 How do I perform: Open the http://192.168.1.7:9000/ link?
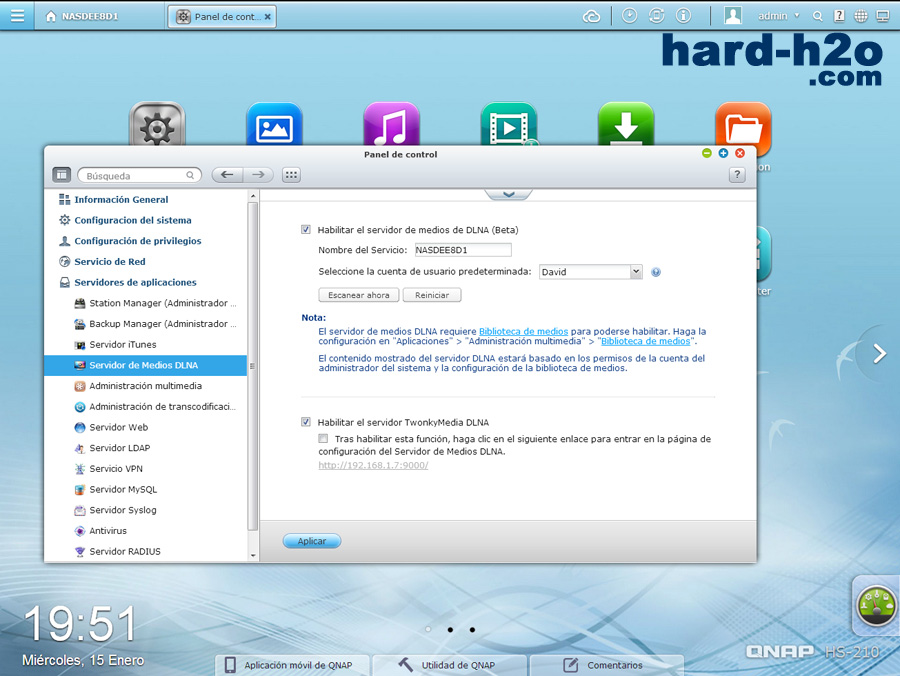tap(373, 465)
